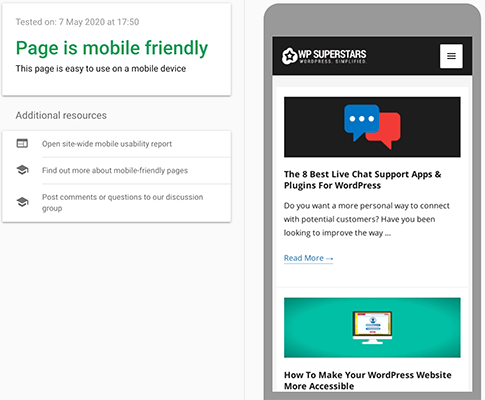The width and height of the screenshot is (485, 400).
Task: Open The 8 Best Live Chat Support Apps article title
Action: [362, 180]
